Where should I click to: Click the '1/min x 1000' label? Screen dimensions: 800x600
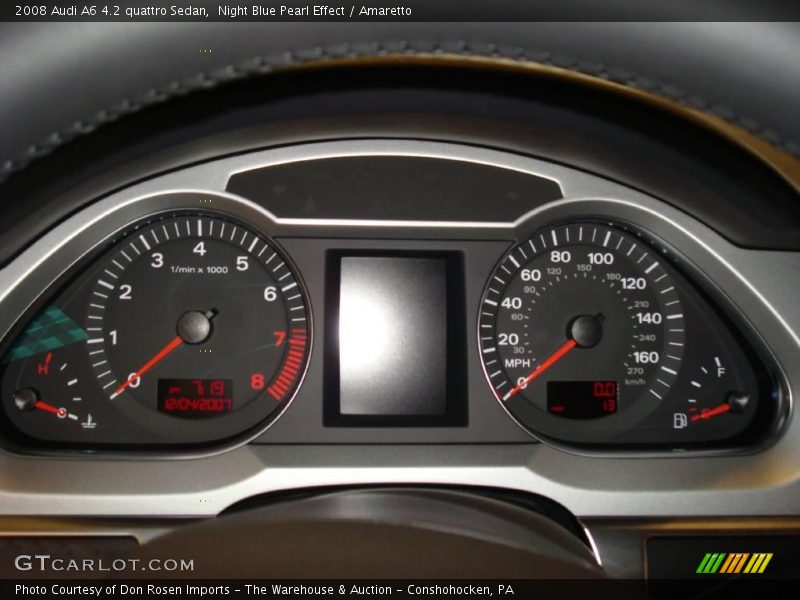click(x=199, y=269)
